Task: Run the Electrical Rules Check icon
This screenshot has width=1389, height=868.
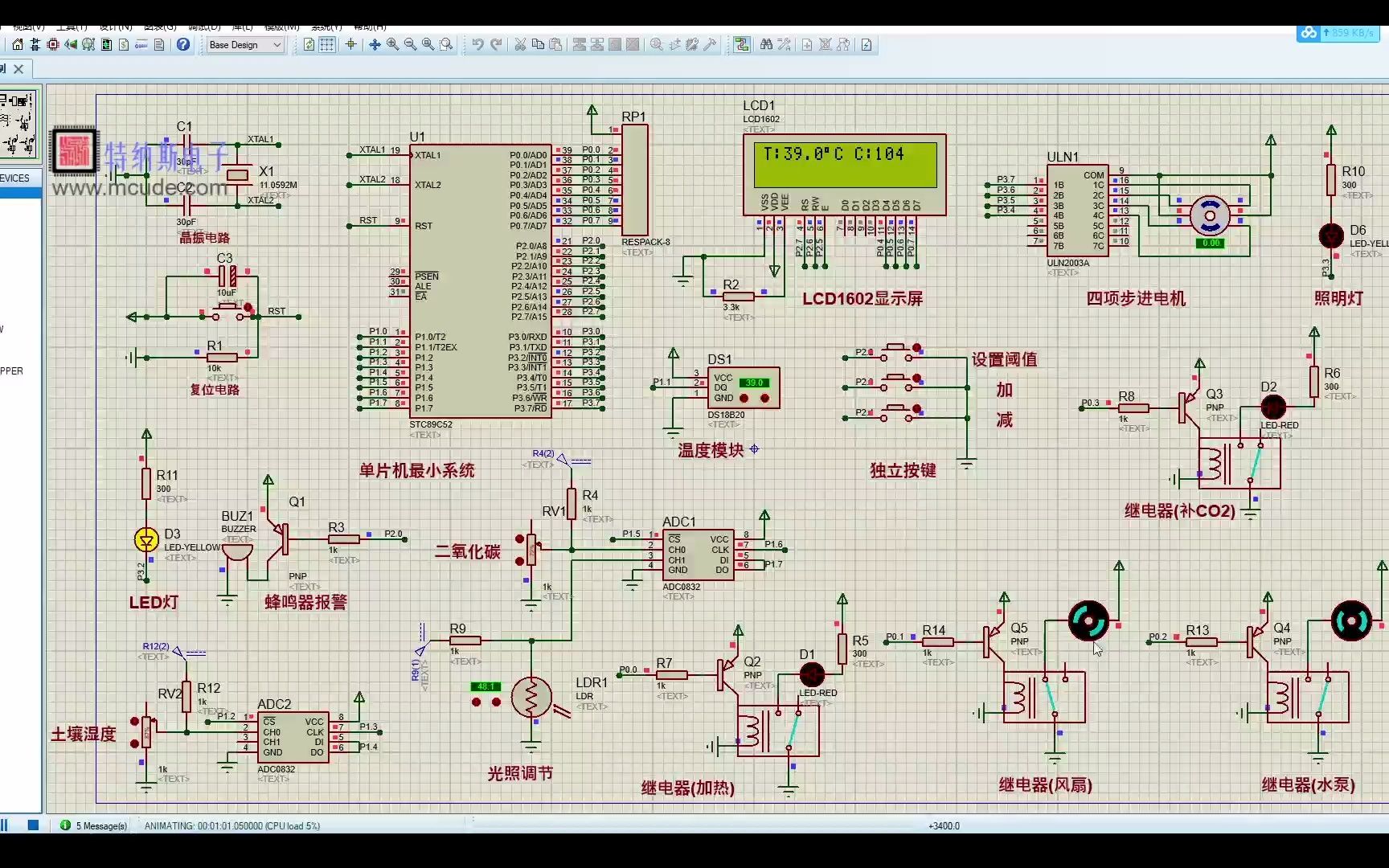Action: pyautogui.click(x=867, y=45)
